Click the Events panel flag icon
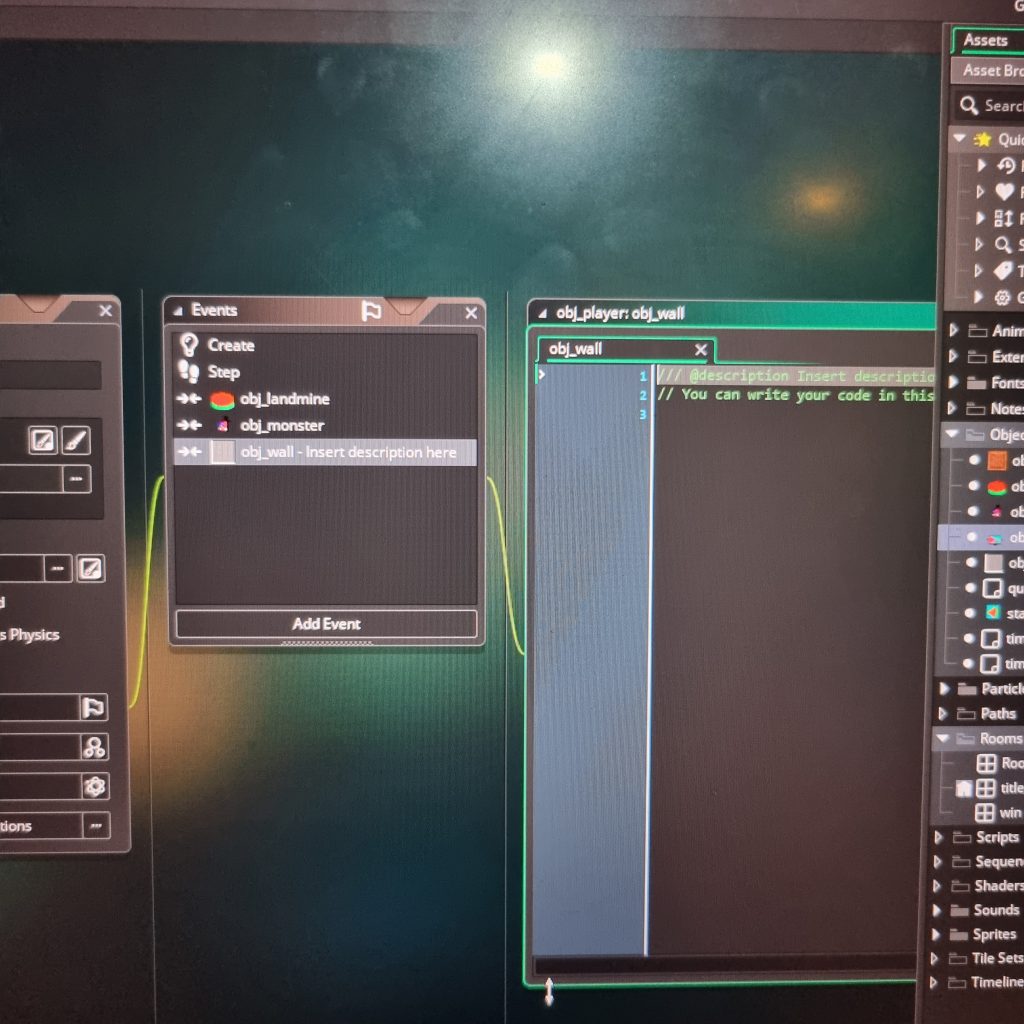This screenshot has width=1024, height=1024. 371,312
